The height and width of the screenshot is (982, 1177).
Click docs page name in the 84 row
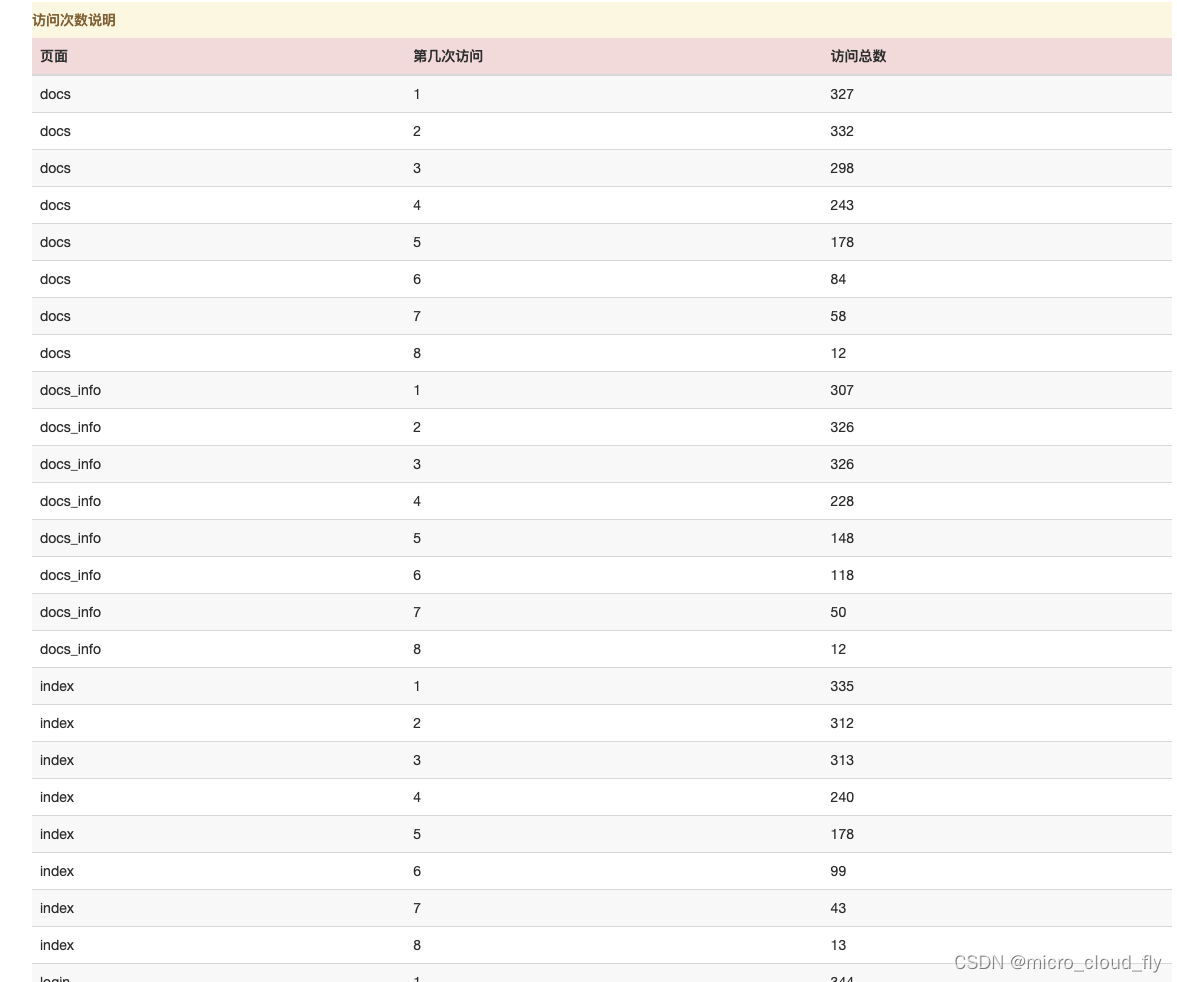[x=55, y=279]
